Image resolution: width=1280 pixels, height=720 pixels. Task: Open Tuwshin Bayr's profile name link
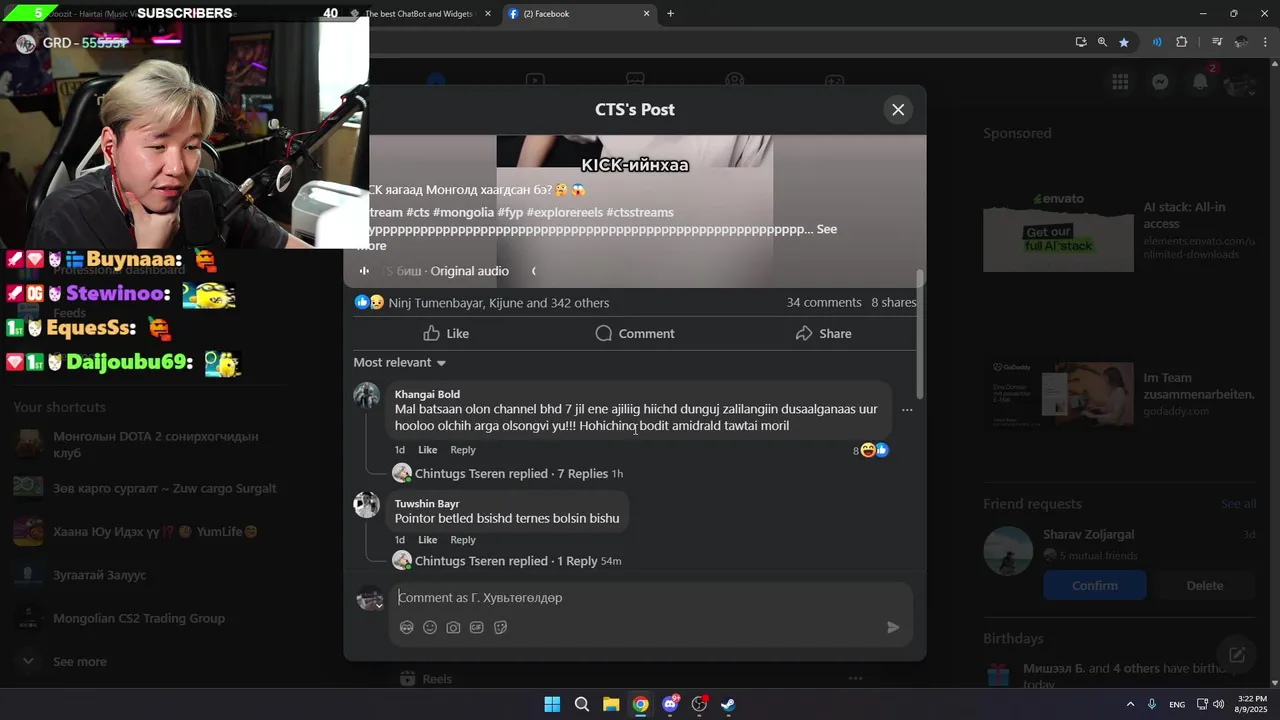coord(427,504)
